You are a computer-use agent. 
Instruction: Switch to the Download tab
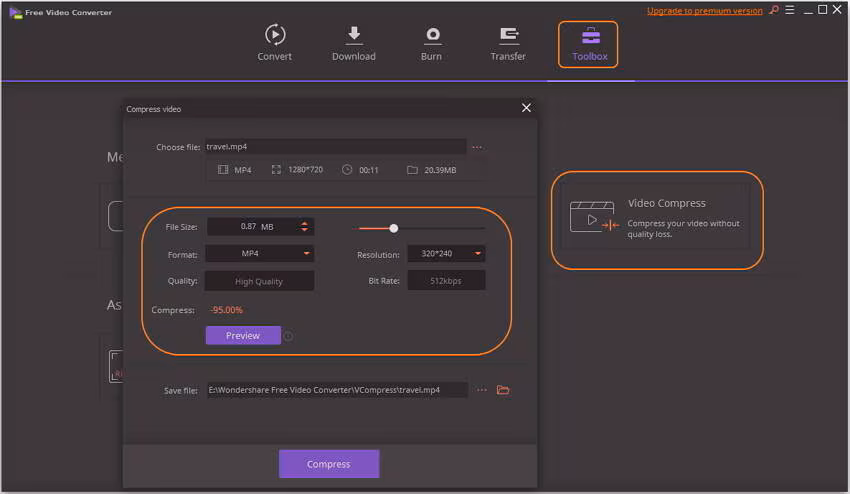353,43
